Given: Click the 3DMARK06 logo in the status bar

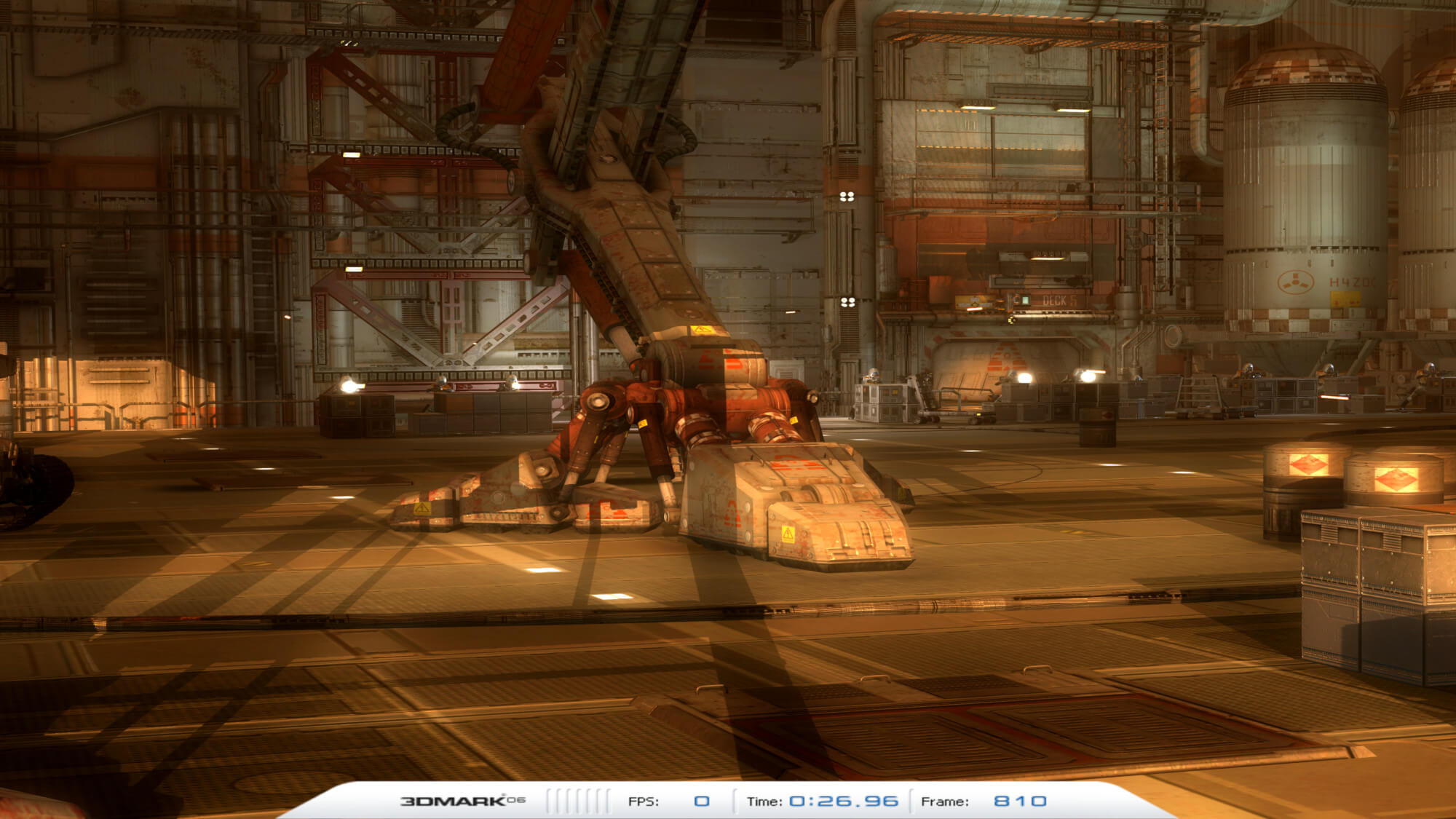Looking at the screenshot, I should 462,801.
